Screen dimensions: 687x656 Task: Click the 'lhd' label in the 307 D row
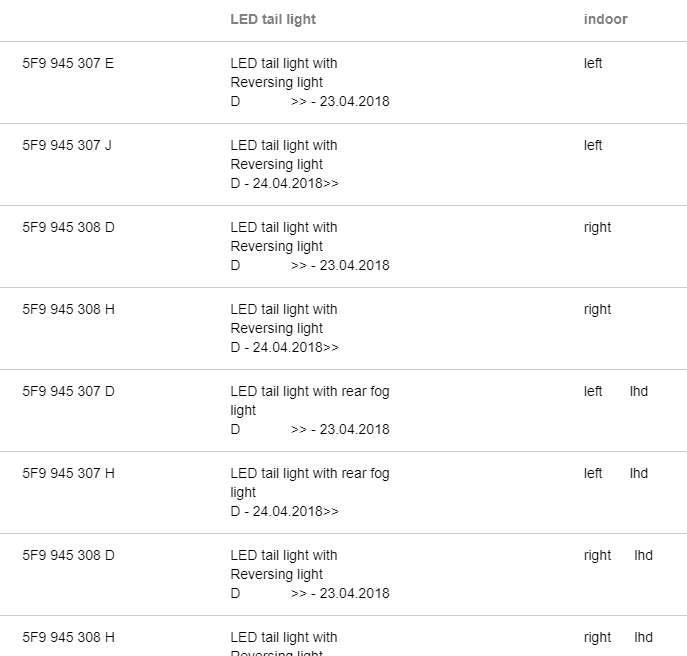[x=639, y=391]
